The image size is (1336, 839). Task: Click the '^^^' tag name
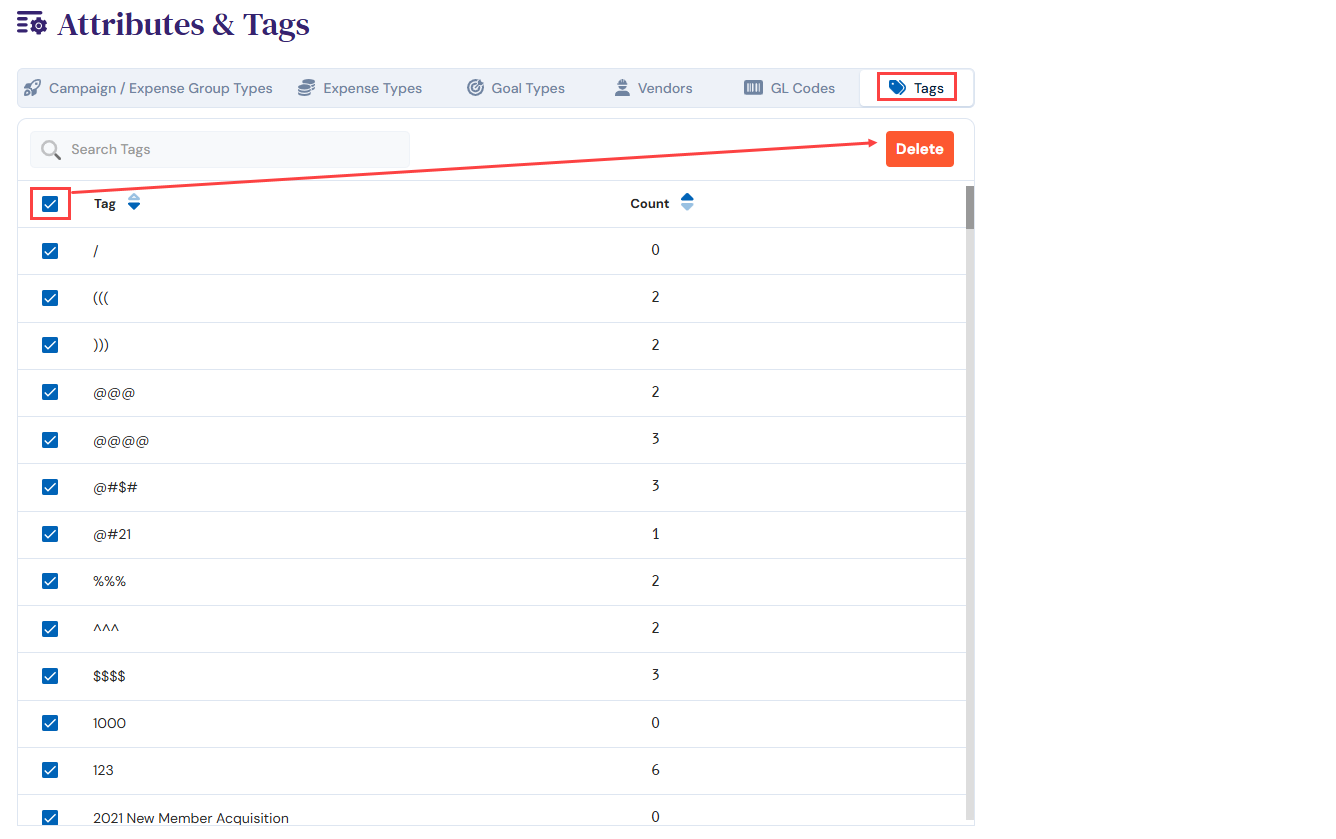(x=107, y=628)
